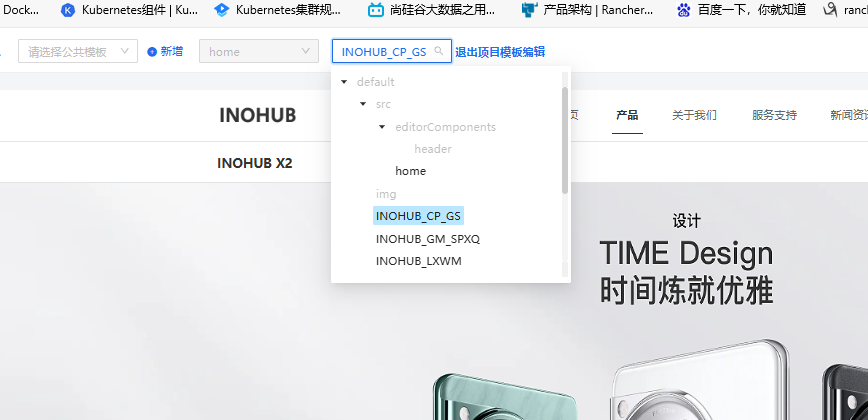This screenshot has height=420, width=868.
Task: Click the white phone image
Action: tap(702, 380)
